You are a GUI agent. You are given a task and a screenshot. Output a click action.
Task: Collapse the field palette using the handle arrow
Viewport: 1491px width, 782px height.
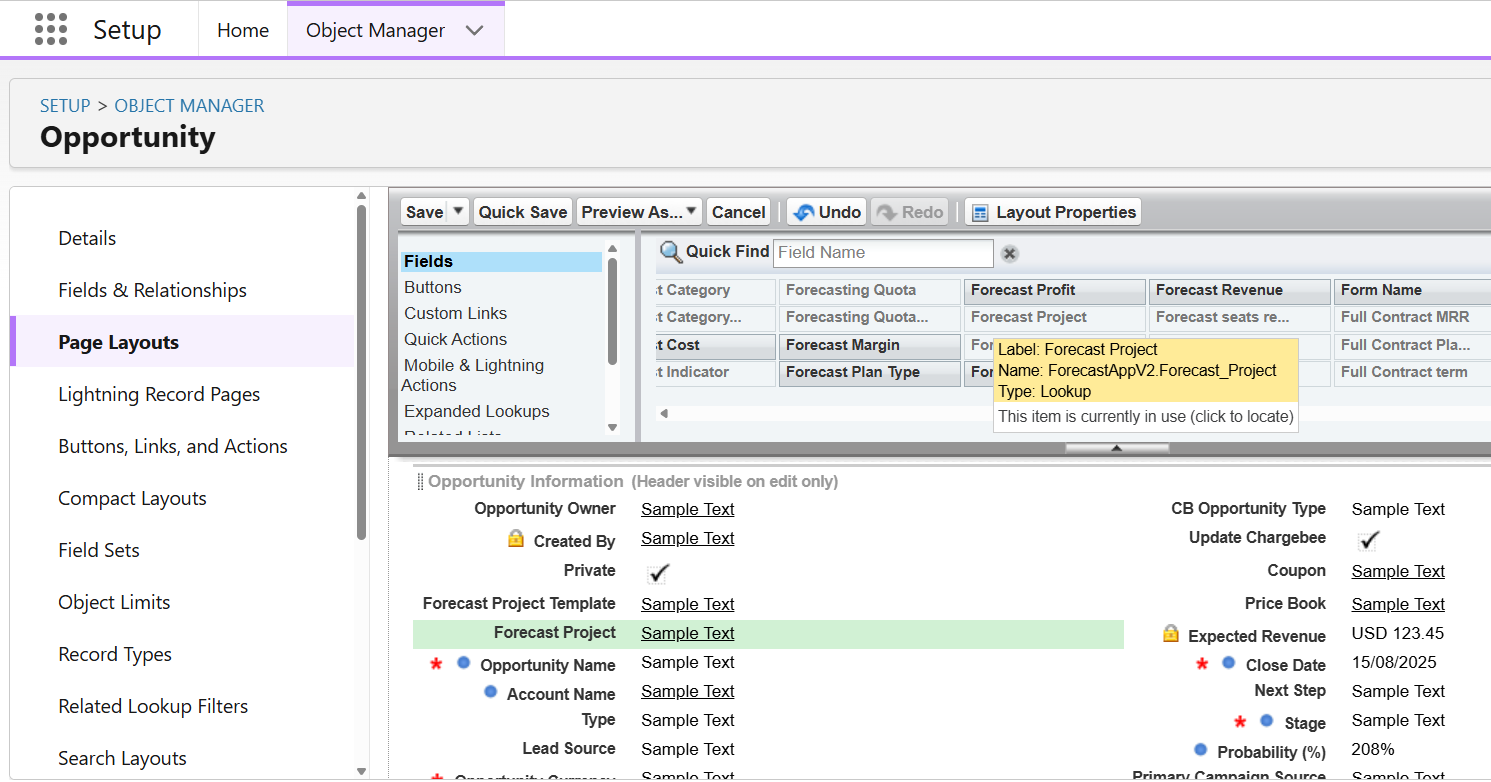point(1117,448)
